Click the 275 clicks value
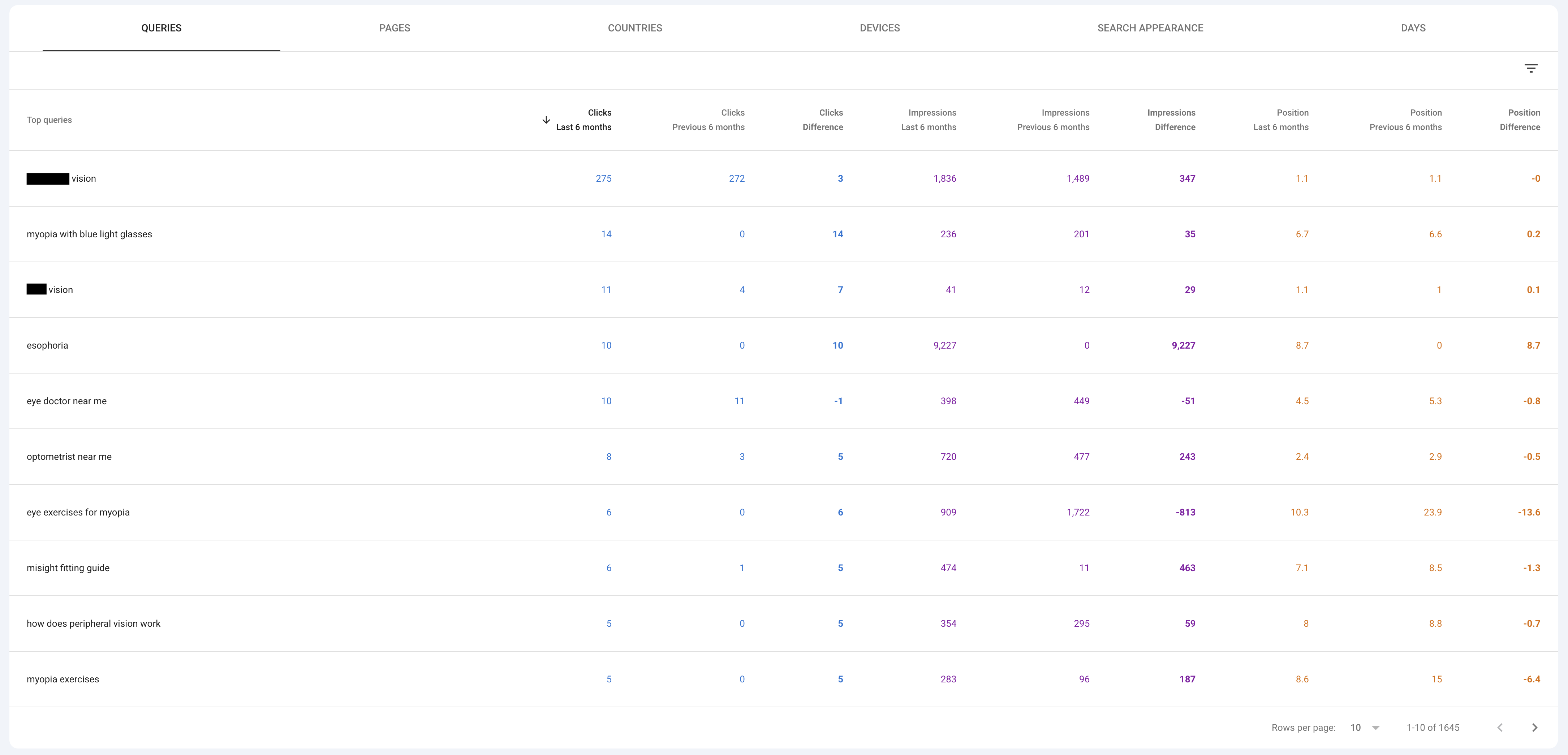The width and height of the screenshot is (1568, 755). pyautogui.click(x=603, y=179)
